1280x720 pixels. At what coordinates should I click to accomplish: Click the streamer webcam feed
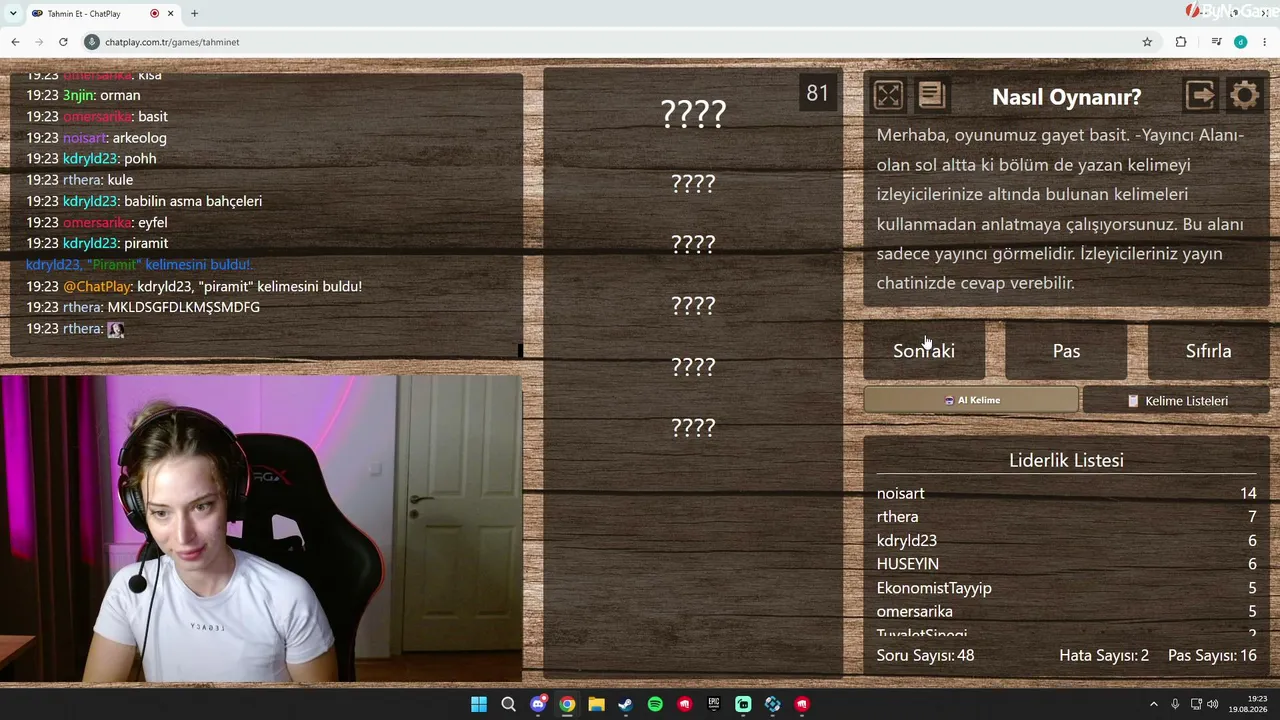(x=260, y=529)
